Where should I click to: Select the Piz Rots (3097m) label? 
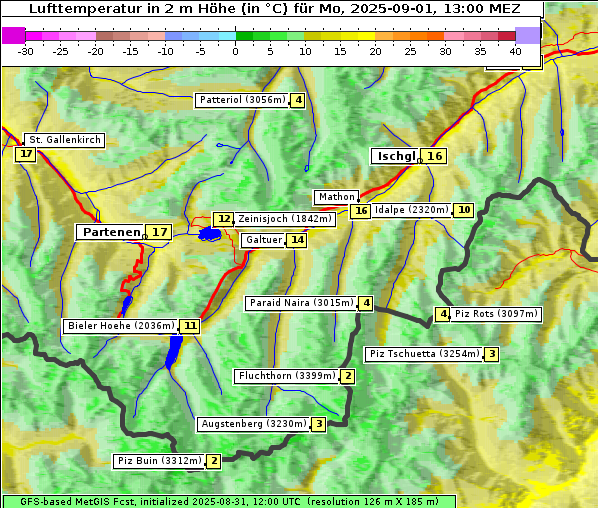pos(496,314)
